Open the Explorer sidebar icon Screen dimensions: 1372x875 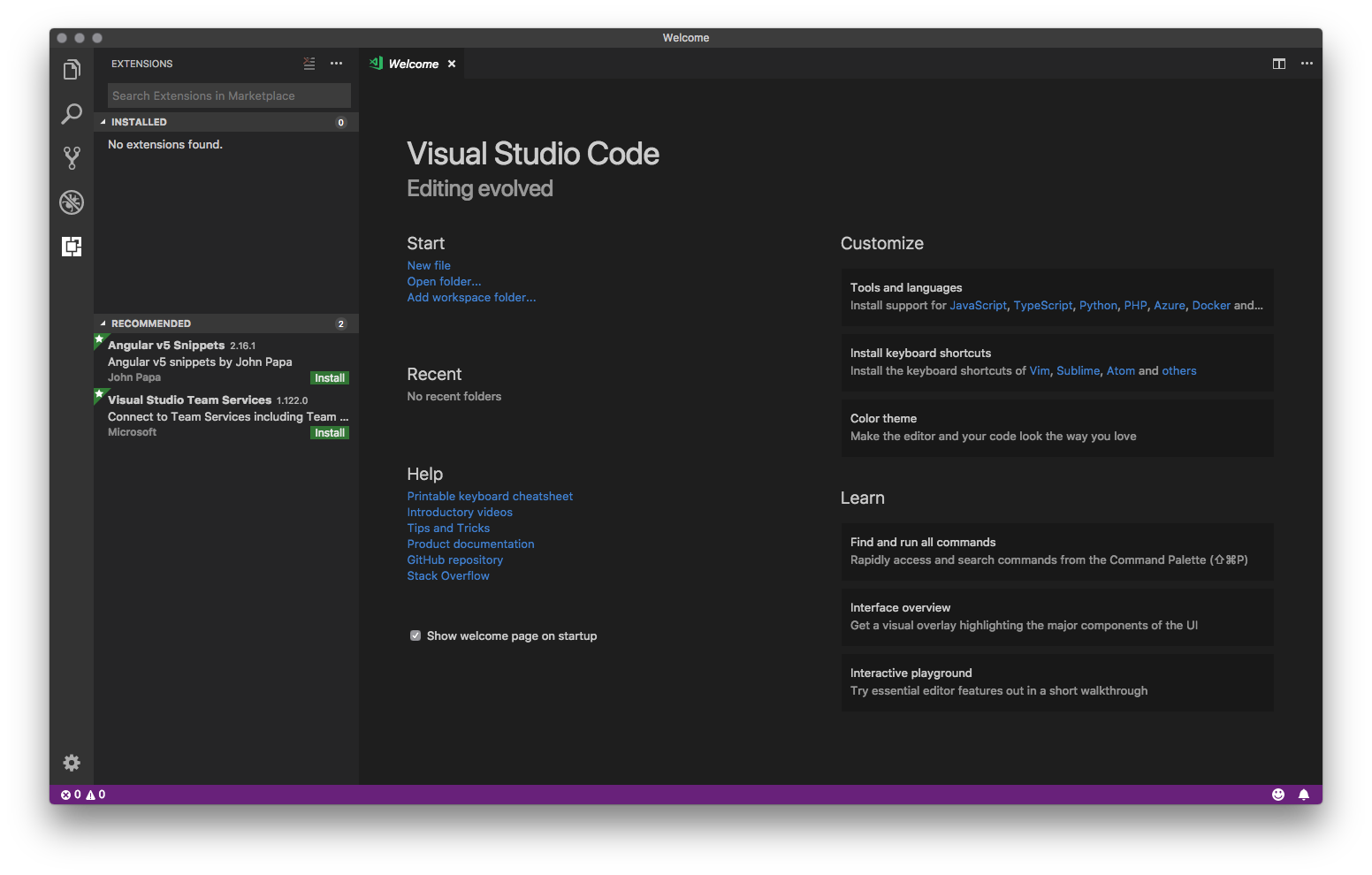[72, 69]
